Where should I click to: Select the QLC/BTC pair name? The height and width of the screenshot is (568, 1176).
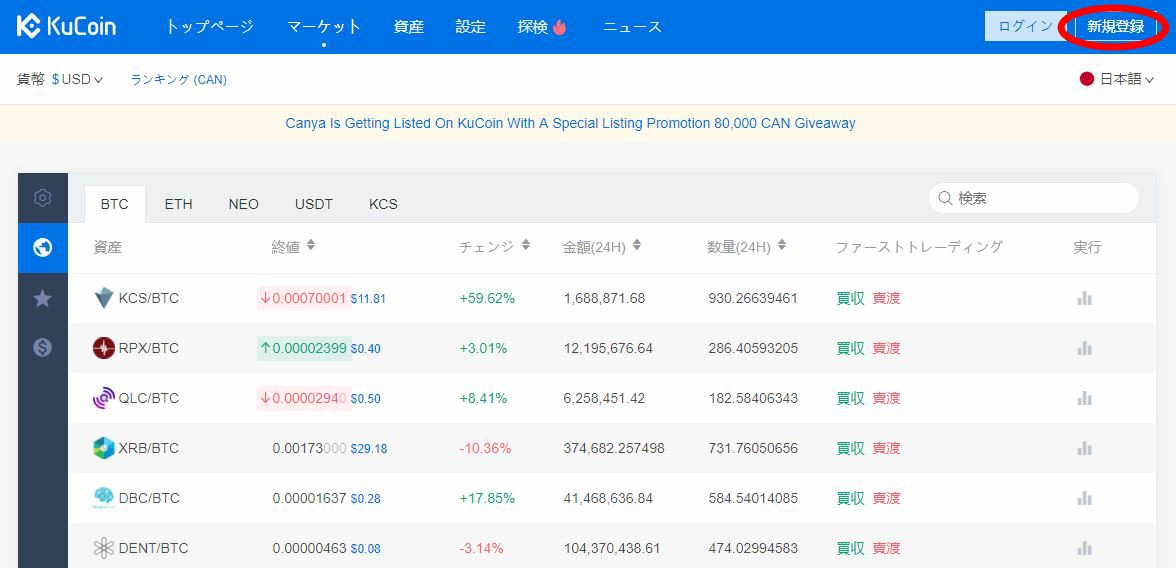pos(148,398)
